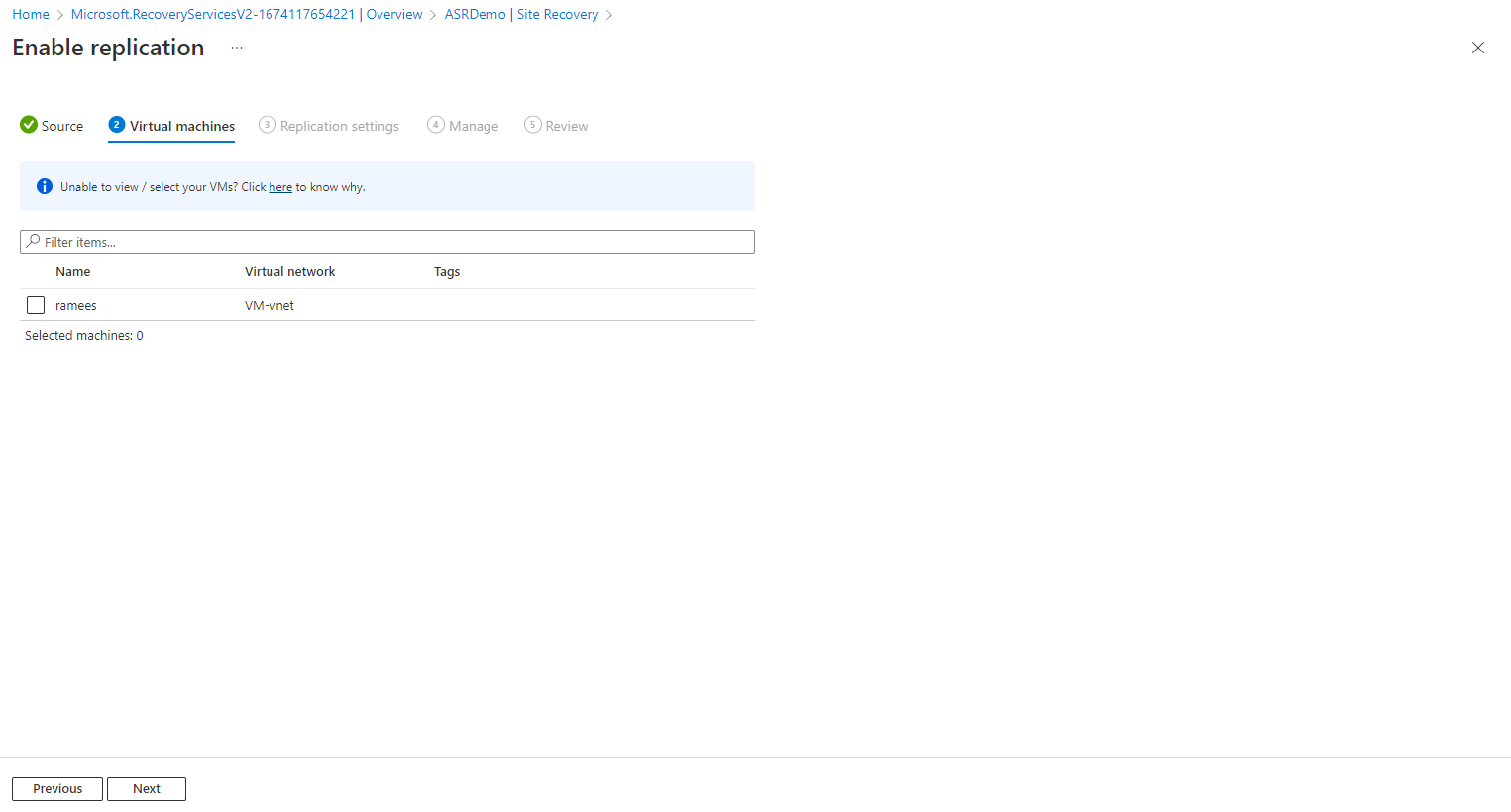Open the ASRDemo Site Recovery breadcrumb
The height and width of the screenshot is (812, 1511).
(x=521, y=14)
